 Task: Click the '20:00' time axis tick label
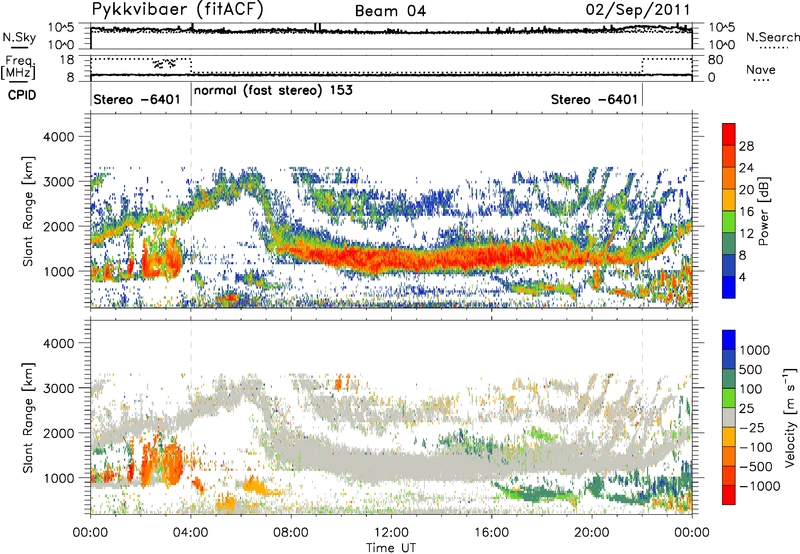click(x=591, y=533)
